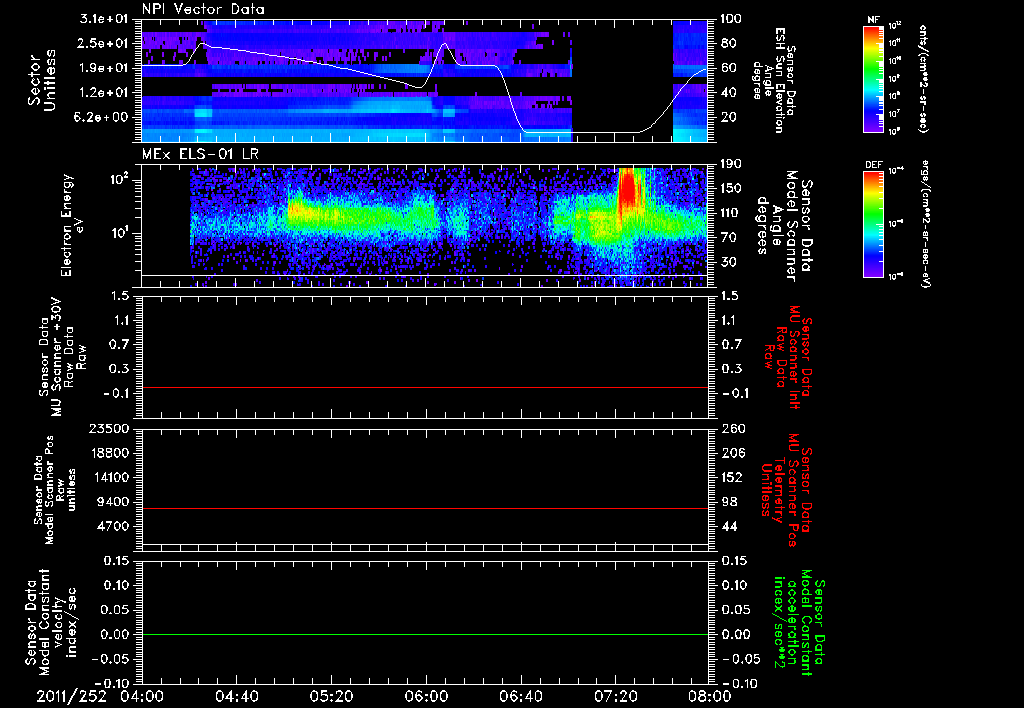This screenshot has height=708, width=1024.
Task: Click the 100 degree elevation tick label
Action: pyautogui.click(x=729, y=18)
